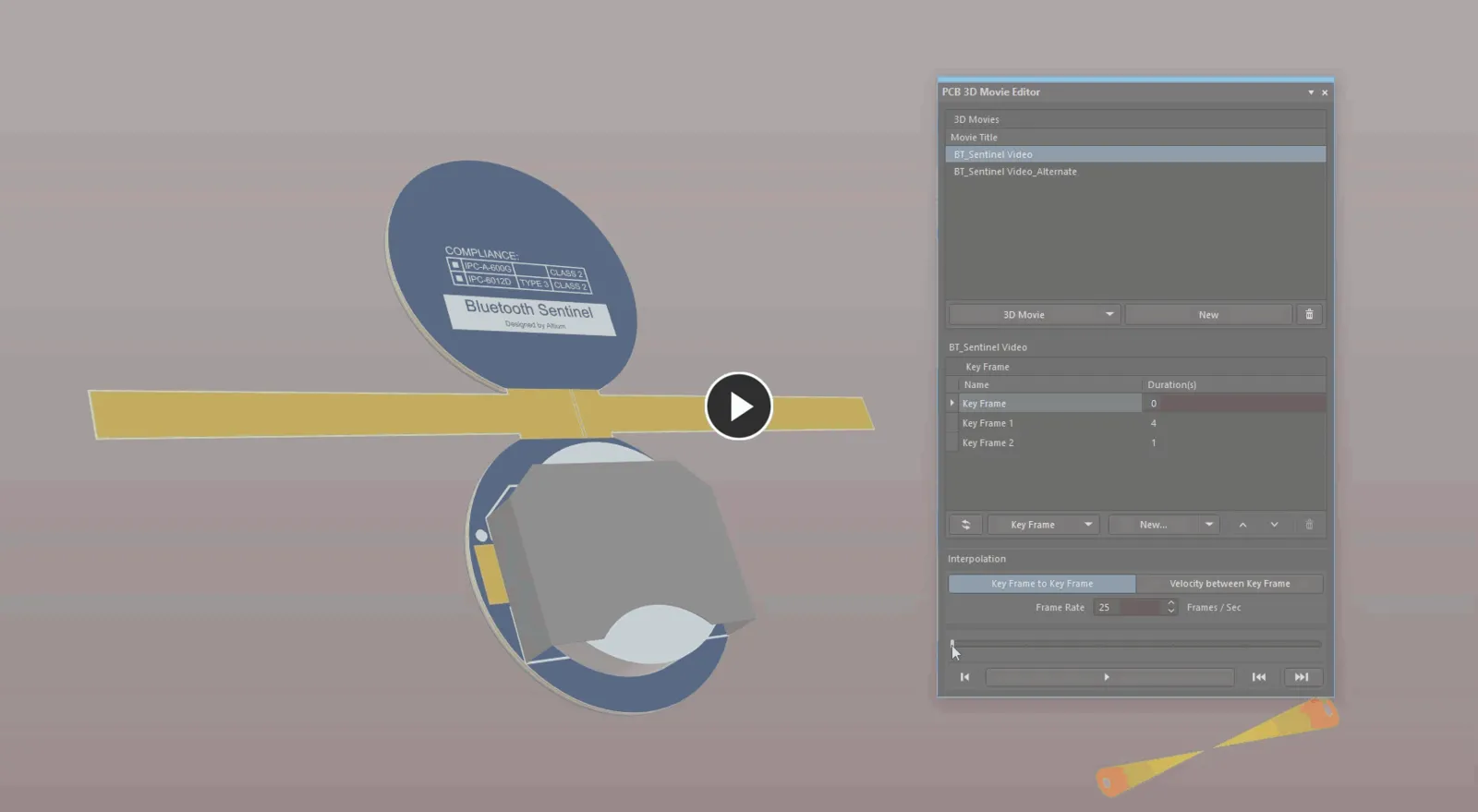Viewport: 1478px width, 812px height.
Task: Click the Frame Rate input field
Action: [1129, 607]
